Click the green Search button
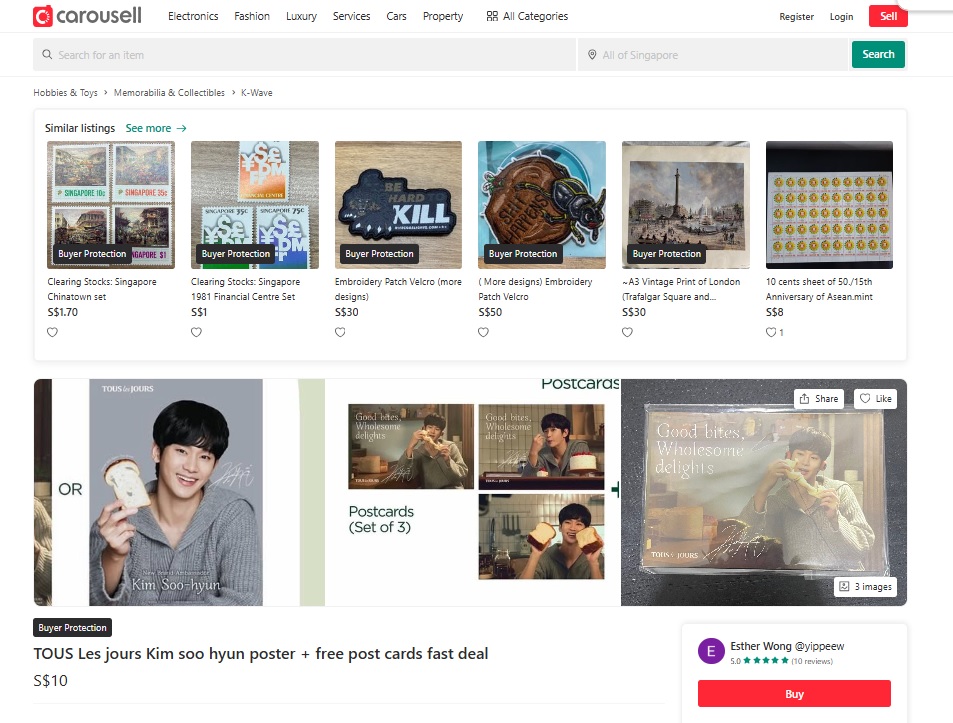953x723 pixels. click(x=878, y=54)
